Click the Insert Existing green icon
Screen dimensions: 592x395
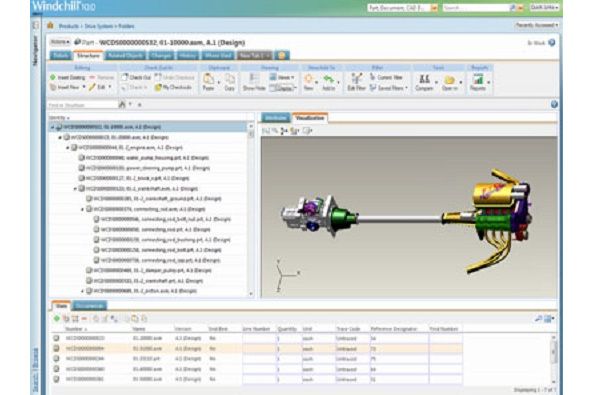[53, 77]
